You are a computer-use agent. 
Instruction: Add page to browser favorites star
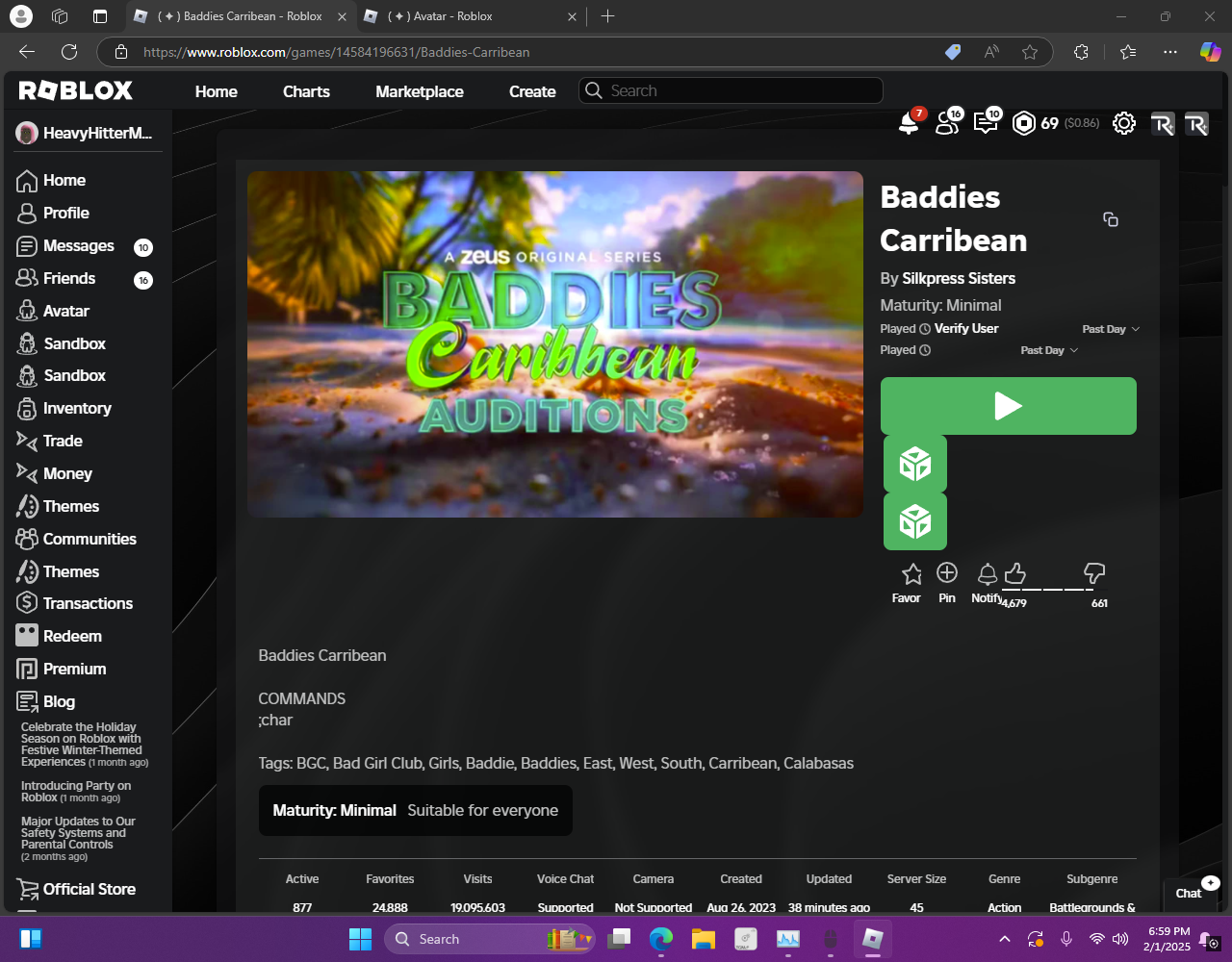pos(1030,52)
